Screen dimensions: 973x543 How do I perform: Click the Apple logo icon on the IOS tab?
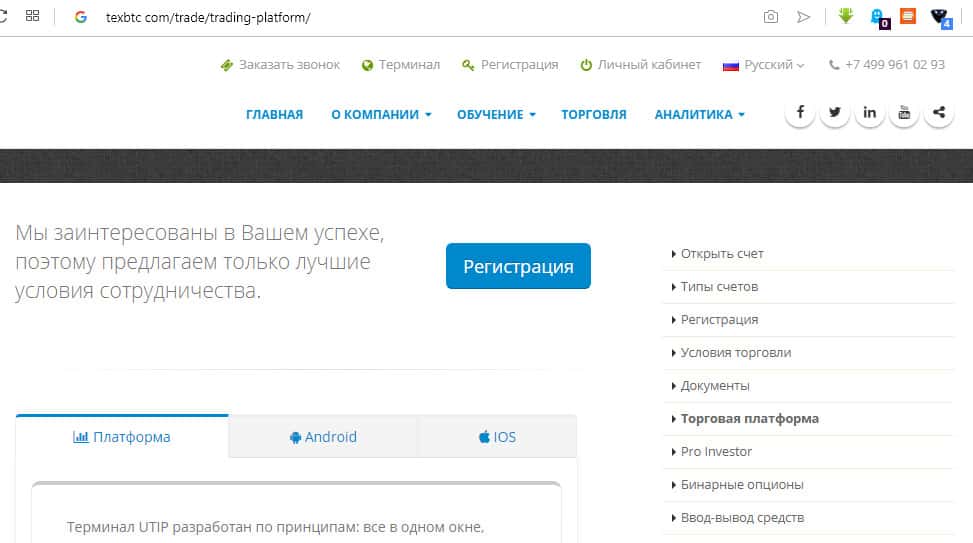(x=484, y=437)
